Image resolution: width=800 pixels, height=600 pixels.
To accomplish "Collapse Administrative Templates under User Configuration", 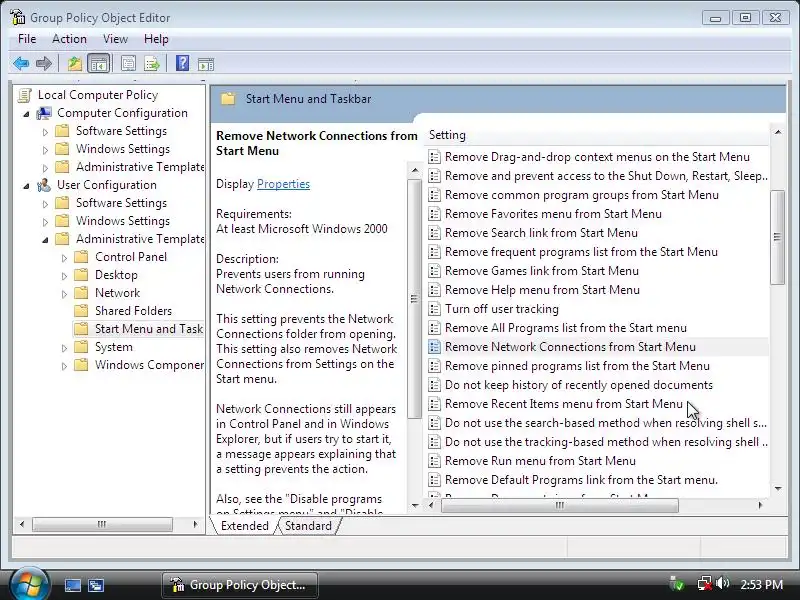I will click(x=45, y=240).
